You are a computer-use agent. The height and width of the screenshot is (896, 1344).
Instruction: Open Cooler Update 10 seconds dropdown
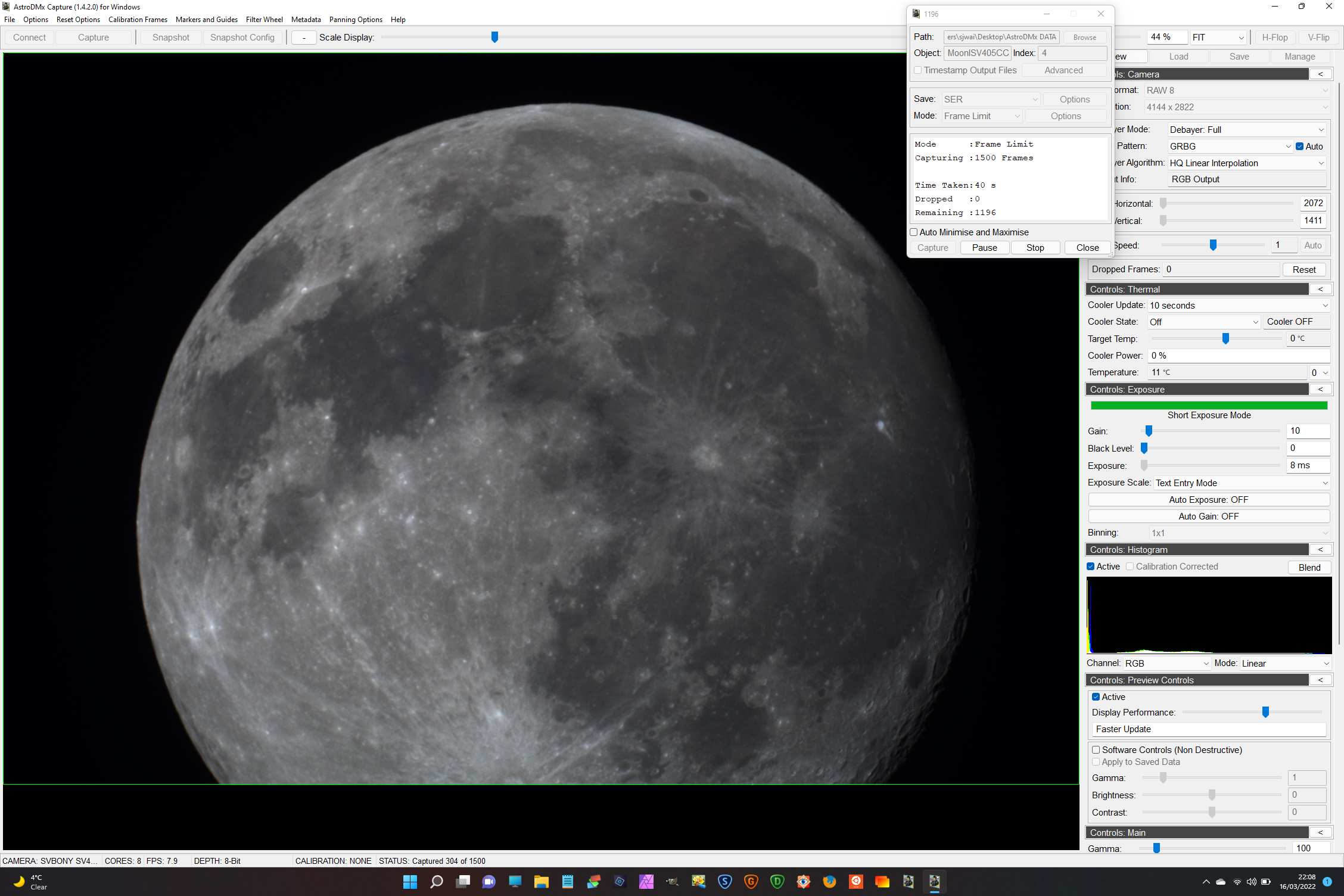click(x=1239, y=306)
